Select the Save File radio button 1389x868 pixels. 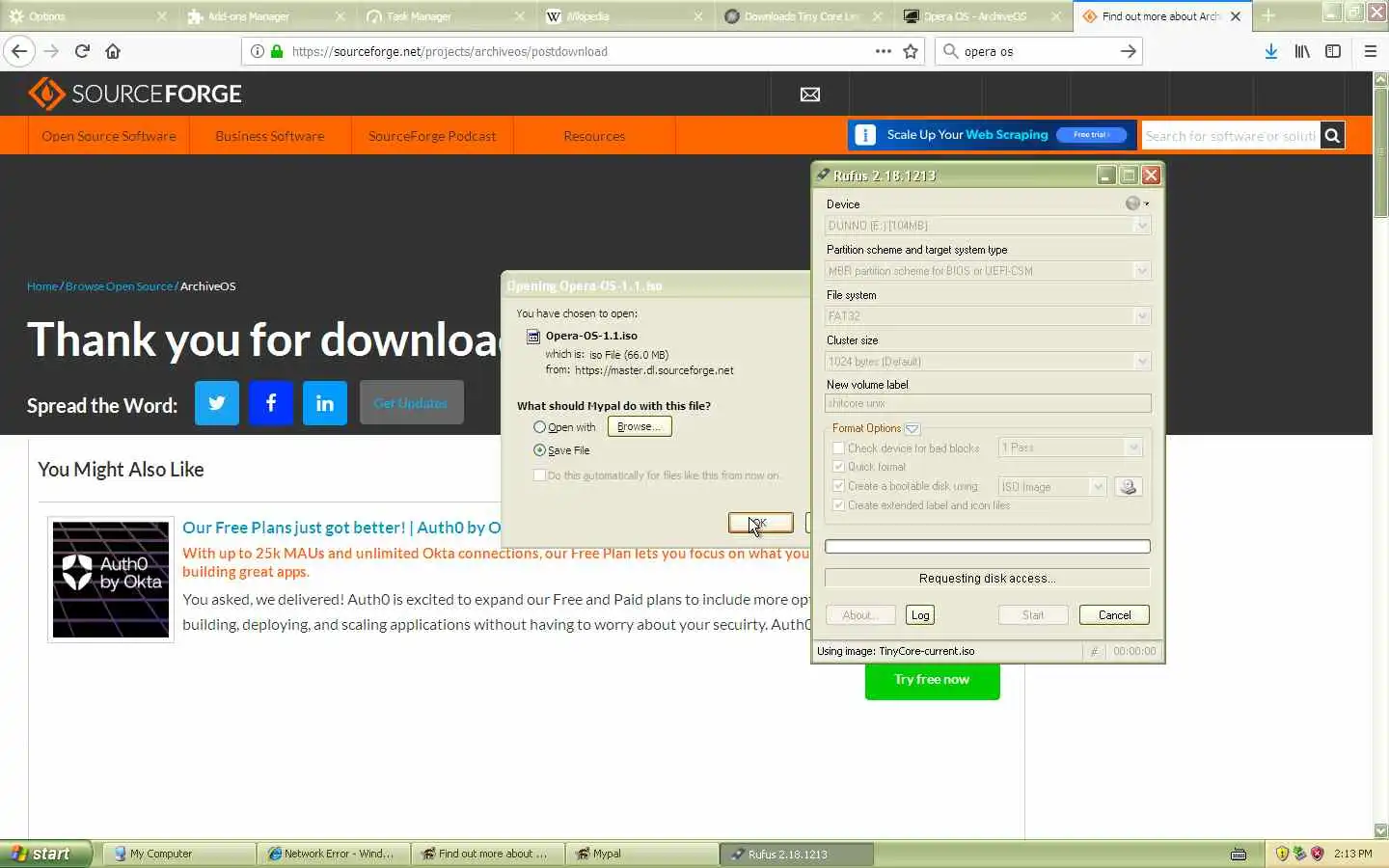coord(539,450)
